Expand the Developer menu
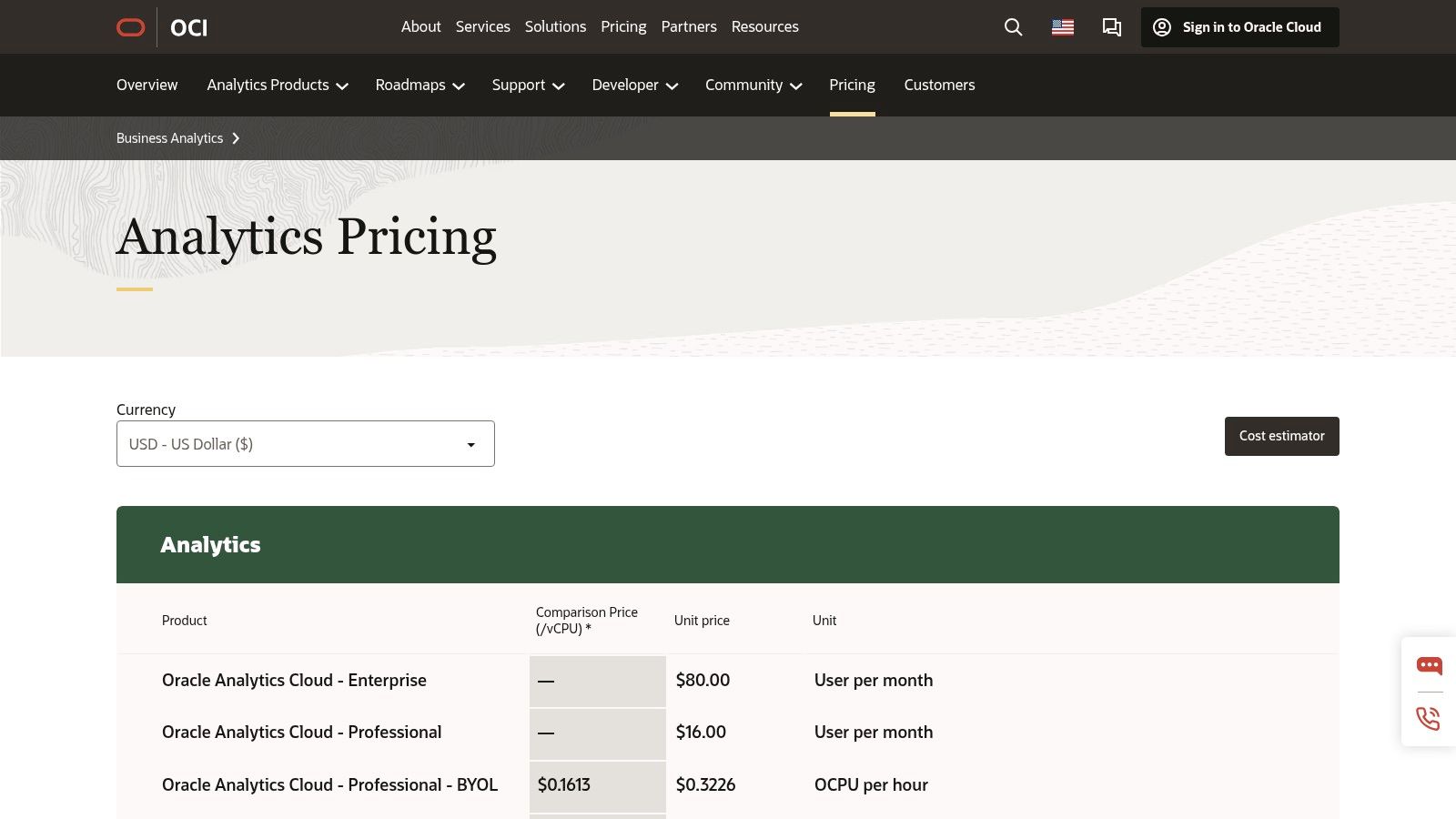The image size is (1456, 819). [634, 85]
